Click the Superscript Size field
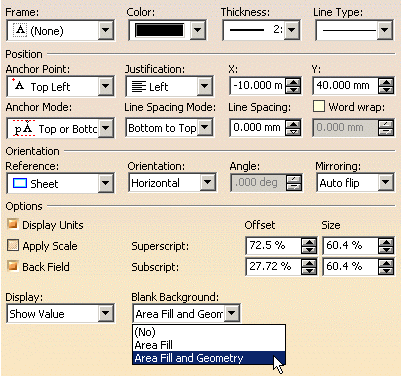This screenshot has width=401, height=376. pyautogui.click(x=350, y=246)
